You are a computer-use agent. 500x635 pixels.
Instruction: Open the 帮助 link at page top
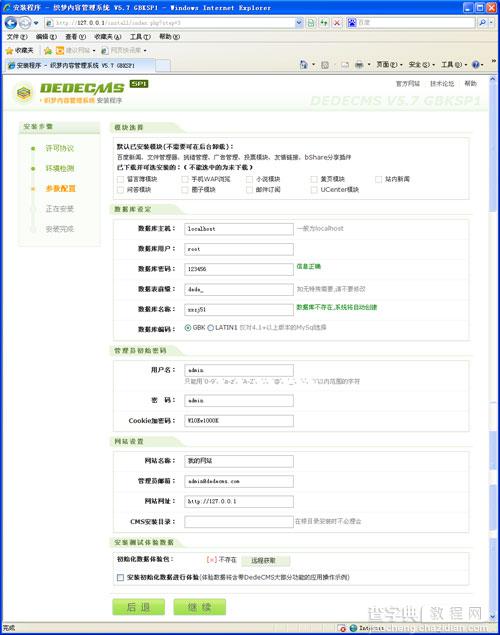pyautogui.click(x=470, y=83)
